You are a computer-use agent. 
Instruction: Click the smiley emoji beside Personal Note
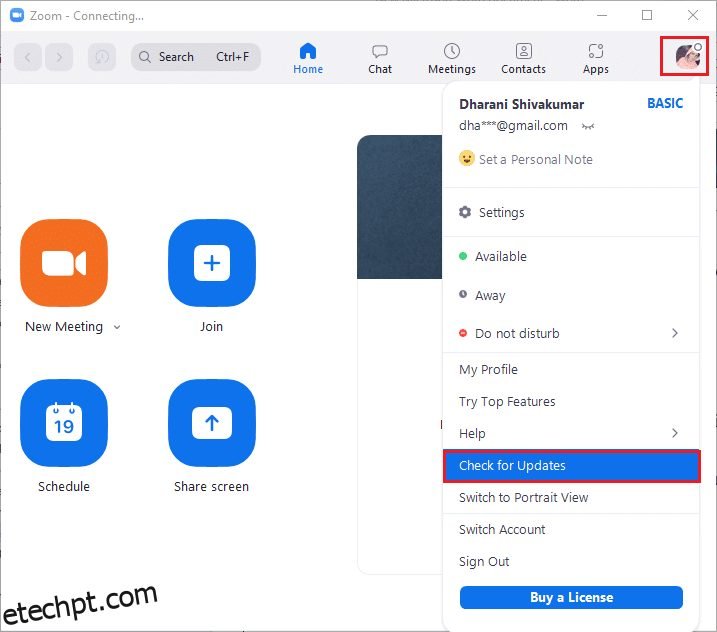(466, 158)
